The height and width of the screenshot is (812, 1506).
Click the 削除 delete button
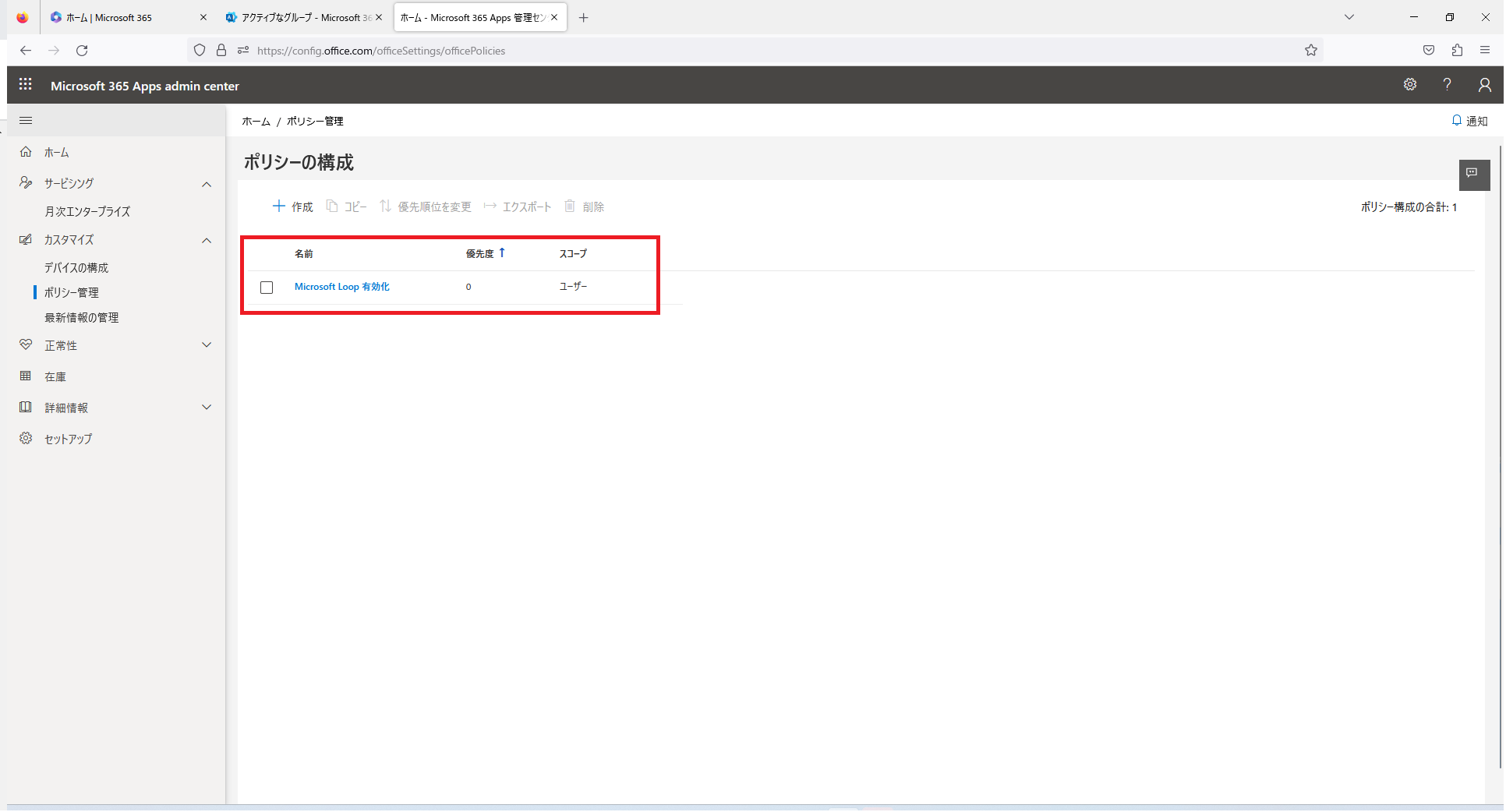585,207
